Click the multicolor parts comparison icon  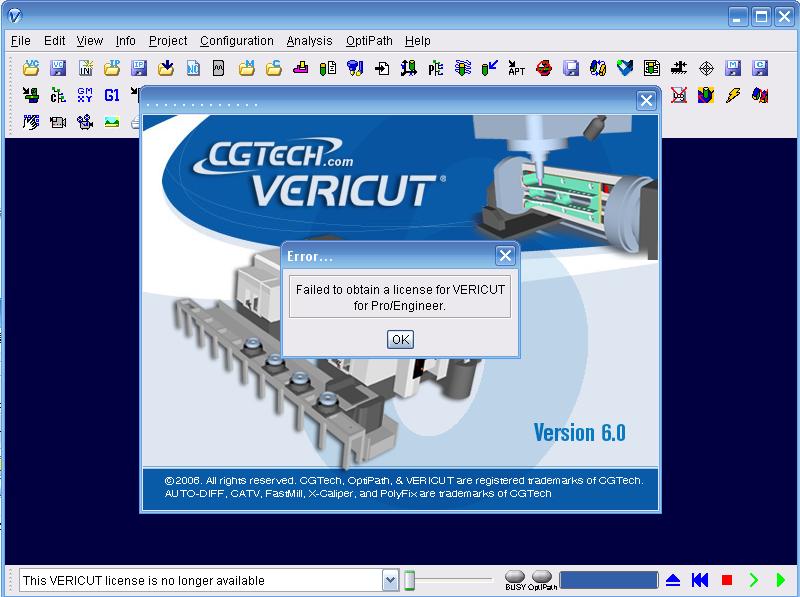pos(760,95)
